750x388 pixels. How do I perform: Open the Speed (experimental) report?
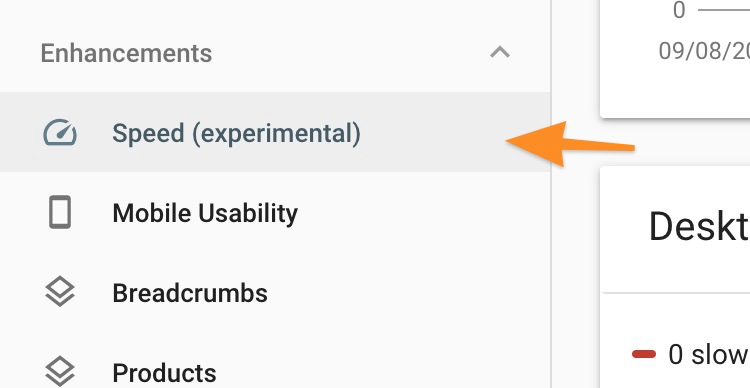coord(236,133)
